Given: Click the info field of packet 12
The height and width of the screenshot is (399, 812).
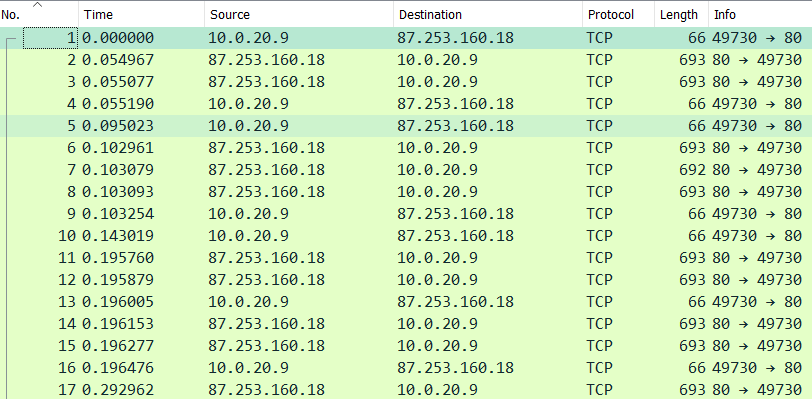Looking at the screenshot, I should pyautogui.click(x=757, y=280).
